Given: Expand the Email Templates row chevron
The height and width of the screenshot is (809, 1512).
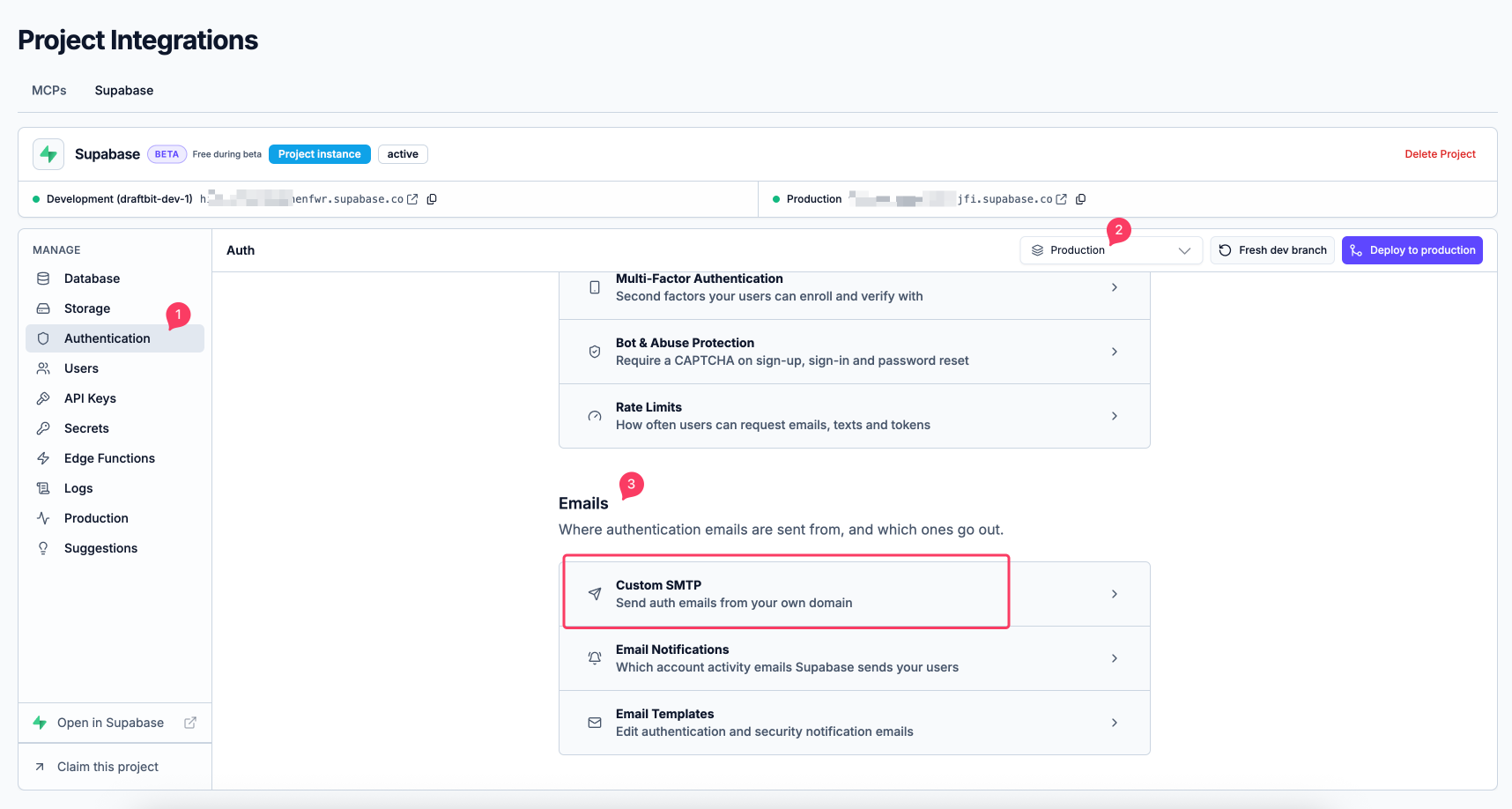Looking at the screenshot, I should [x=1115, y=723].
